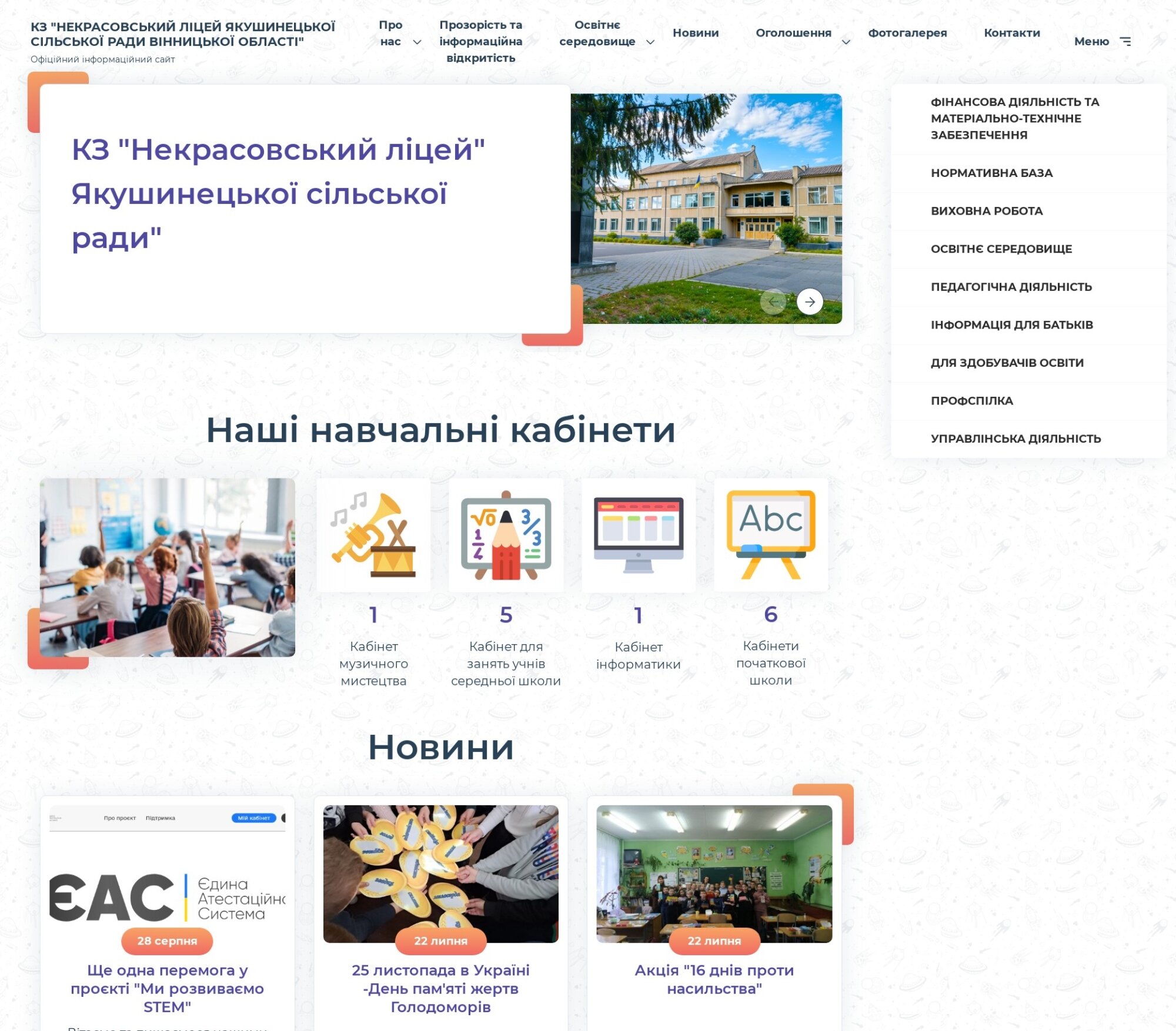Expand the Про нас dropdown
The width and height of the screenshot is (1176, 1031).
[417, 42]
